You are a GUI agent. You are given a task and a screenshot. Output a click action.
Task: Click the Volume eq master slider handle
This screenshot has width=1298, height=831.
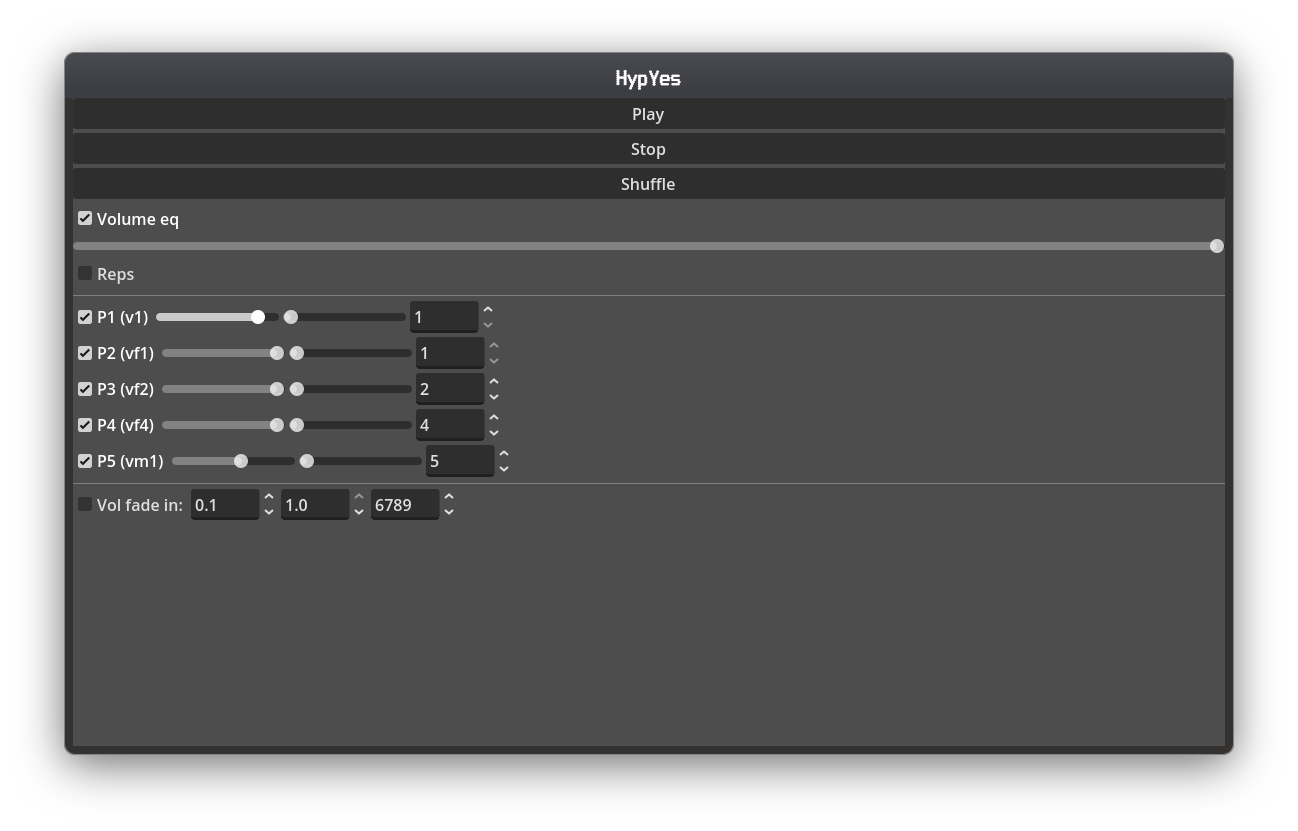click(x=1217, y=246)
